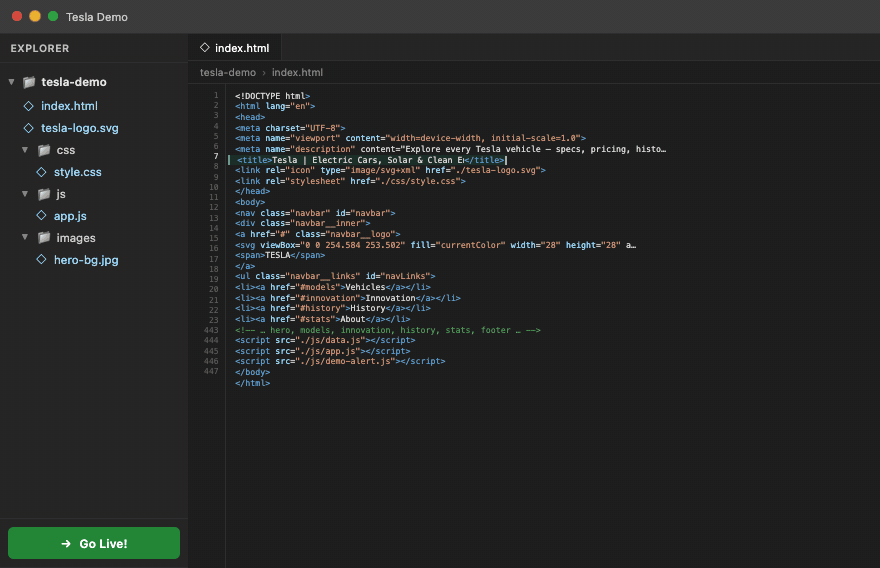
Task: Click the diamond icon beside tesla-logo.svg
Action: click(x=29, y=128)
